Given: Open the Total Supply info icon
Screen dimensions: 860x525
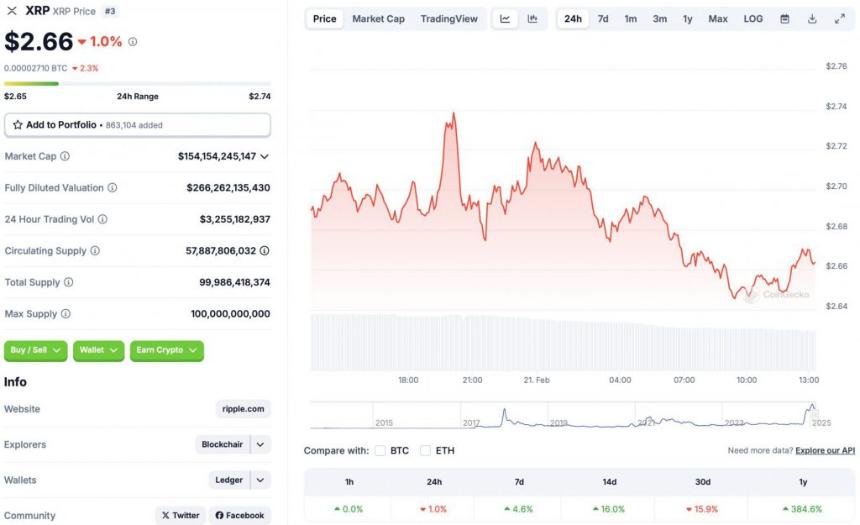Looking at the screenshot, I should [69, 283].
